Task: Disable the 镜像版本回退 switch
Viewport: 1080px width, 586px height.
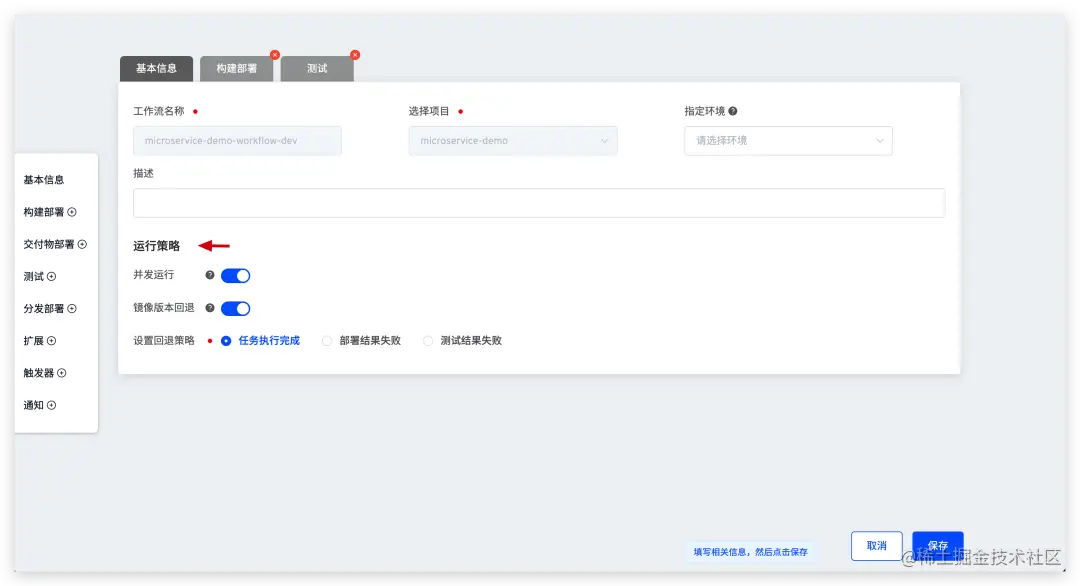Action: click(x=236, y=308)
